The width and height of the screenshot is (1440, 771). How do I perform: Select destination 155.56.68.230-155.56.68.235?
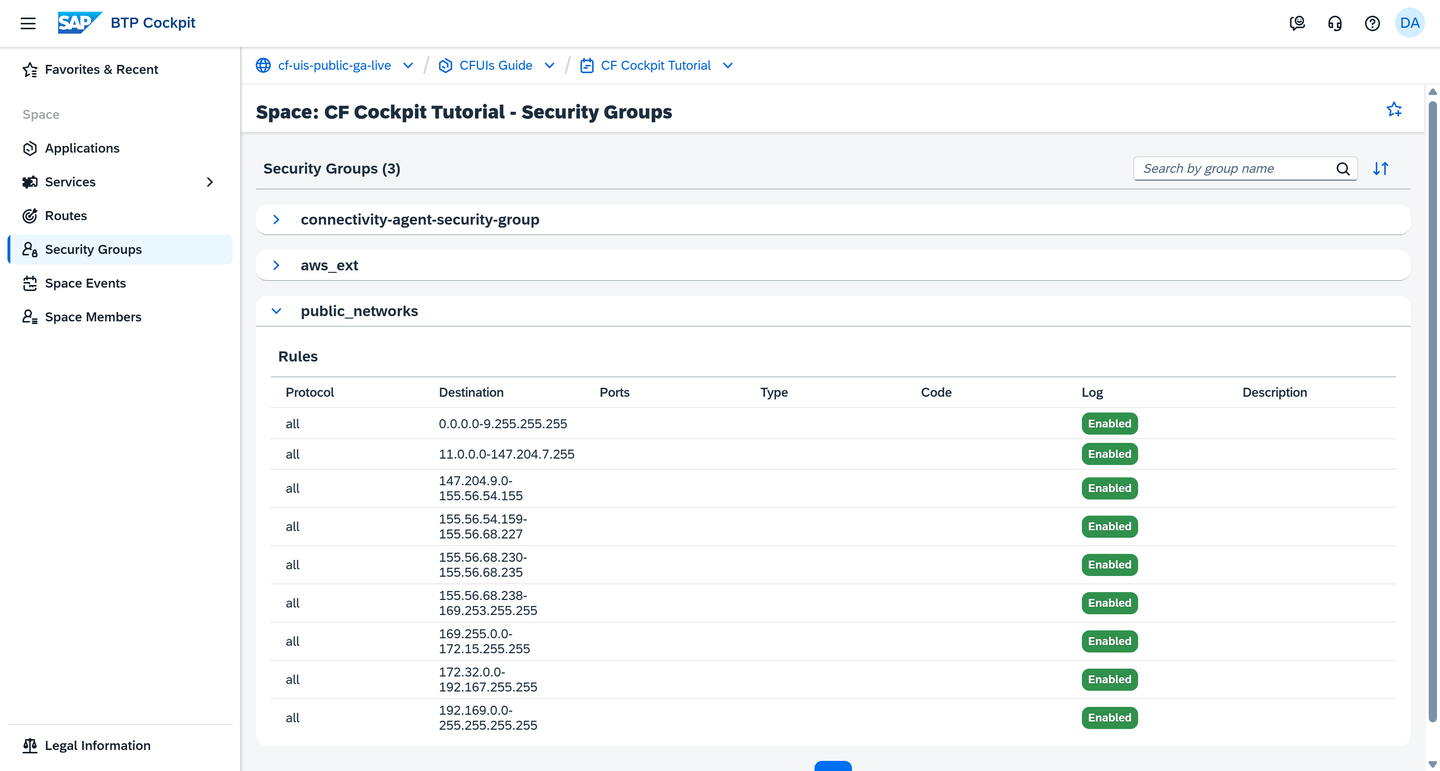(x=483, y=565)
